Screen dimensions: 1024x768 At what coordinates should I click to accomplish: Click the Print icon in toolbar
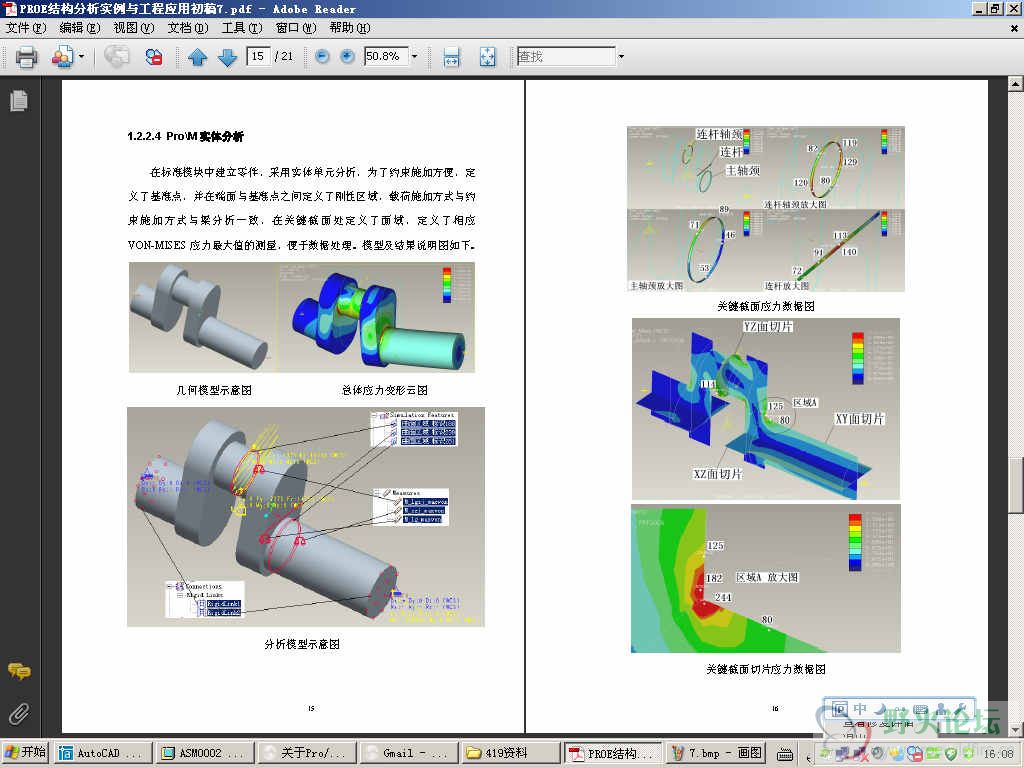[x=27, y=57]
